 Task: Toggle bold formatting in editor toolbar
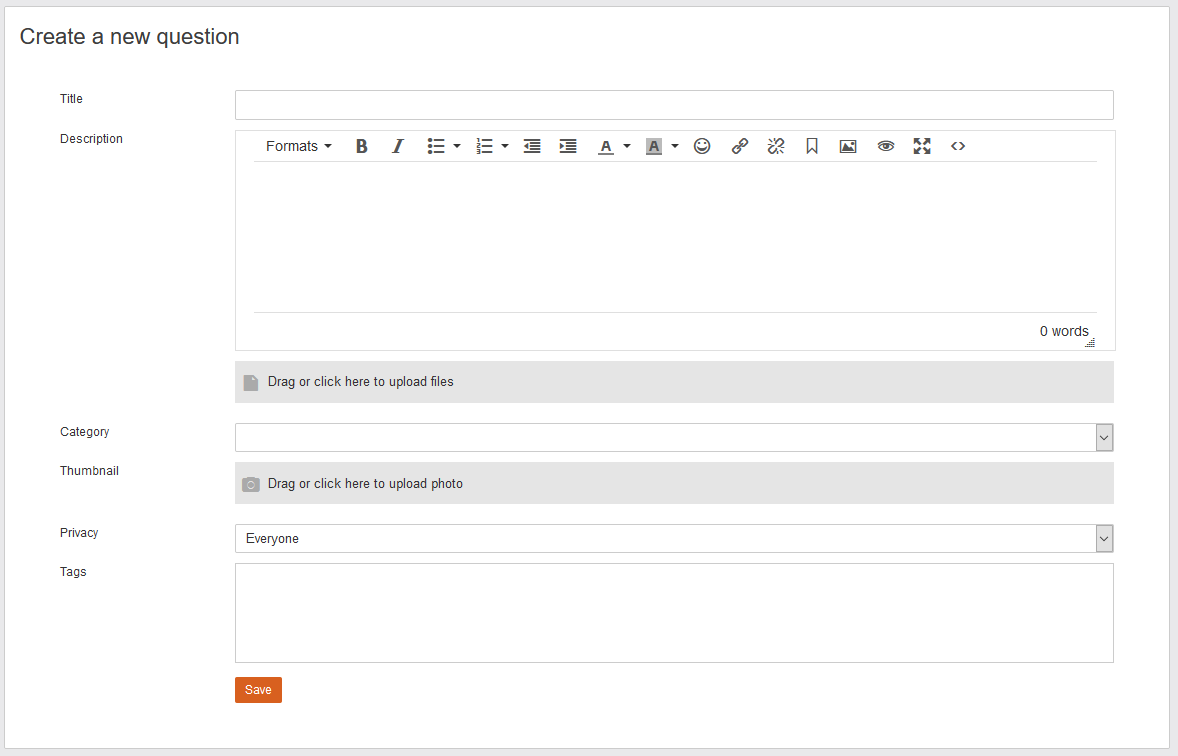point(362,146)
